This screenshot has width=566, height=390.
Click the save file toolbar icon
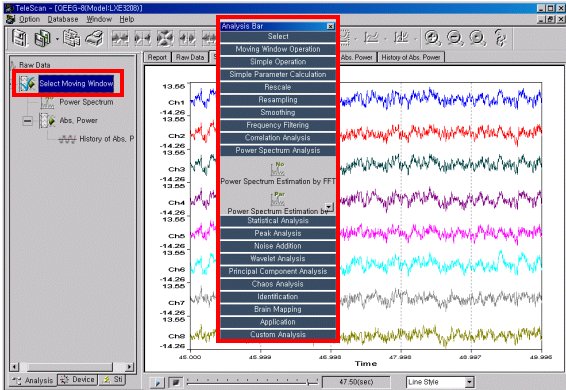(x=20, y=38)
